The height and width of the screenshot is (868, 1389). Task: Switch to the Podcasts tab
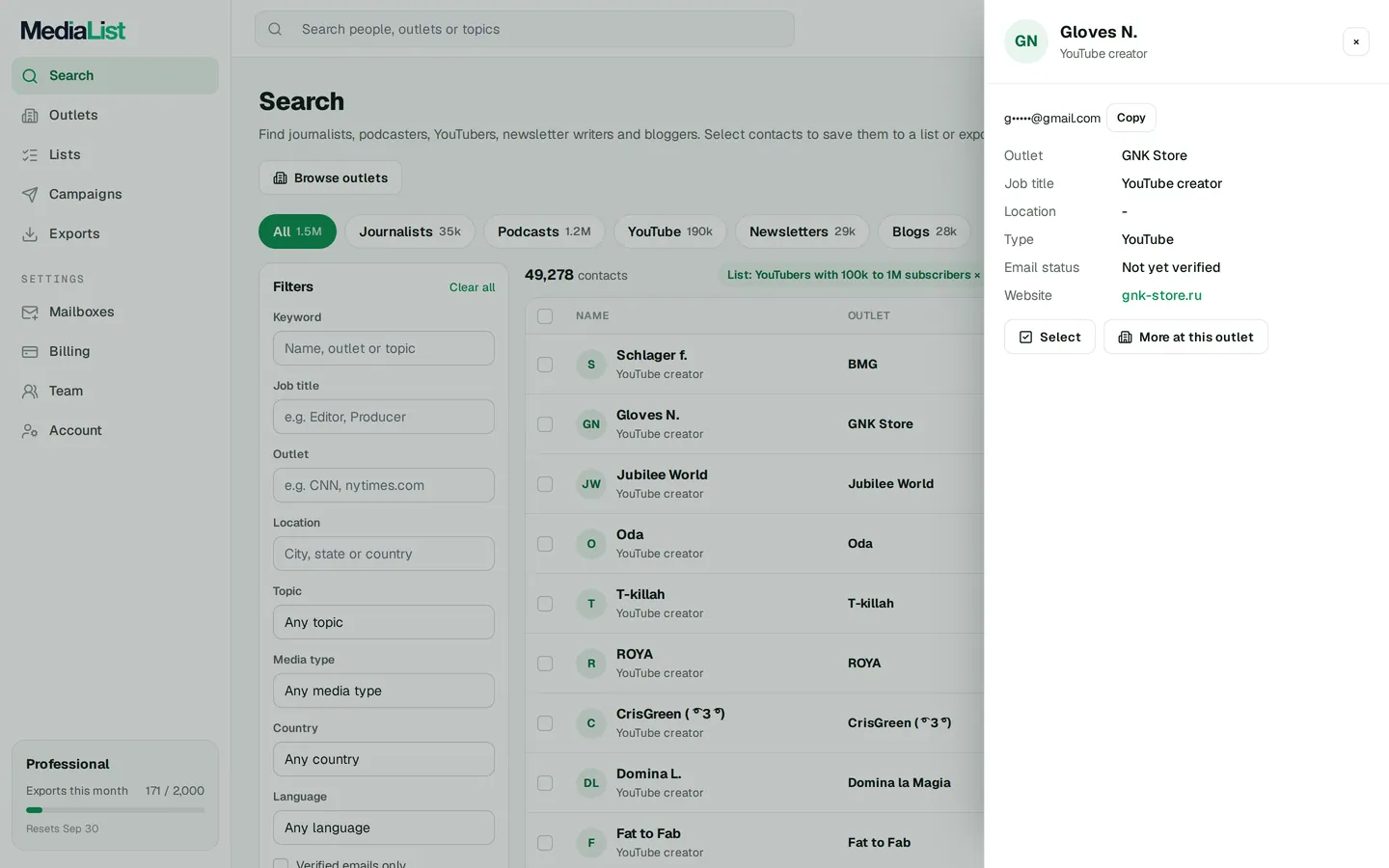coord(544,231)
